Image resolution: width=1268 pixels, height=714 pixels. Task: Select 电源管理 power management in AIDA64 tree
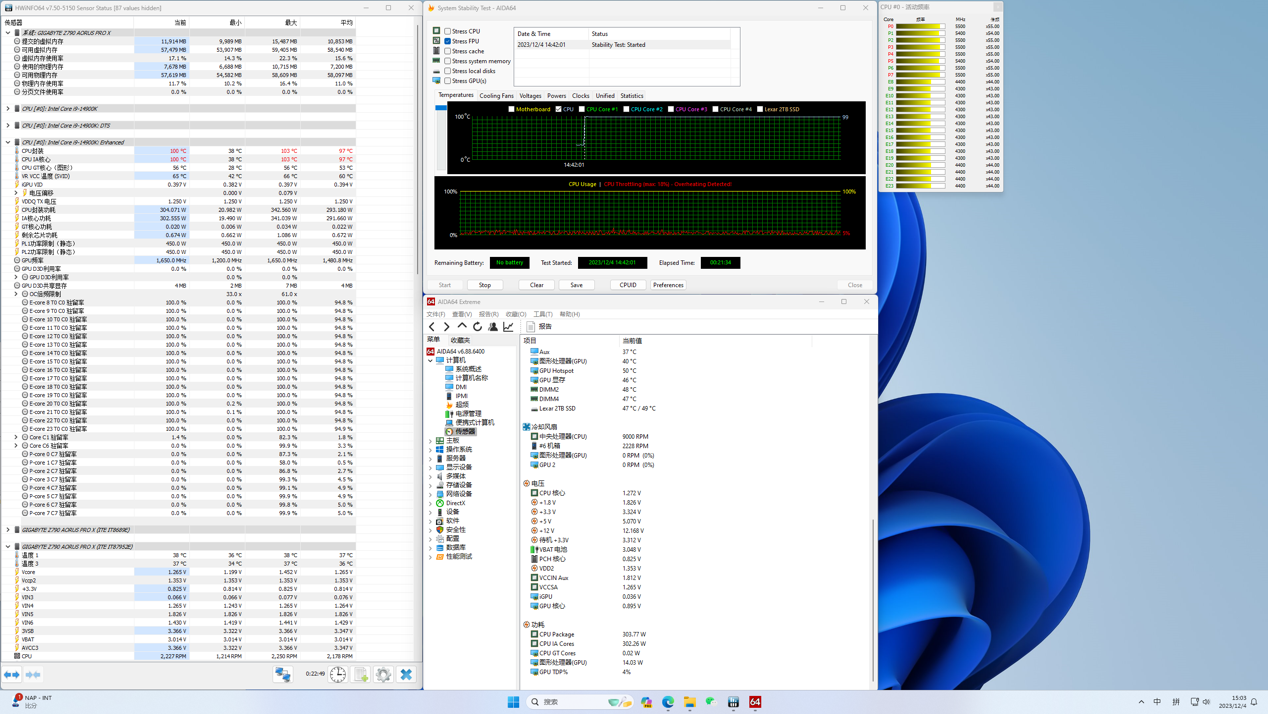pos(463,414)
